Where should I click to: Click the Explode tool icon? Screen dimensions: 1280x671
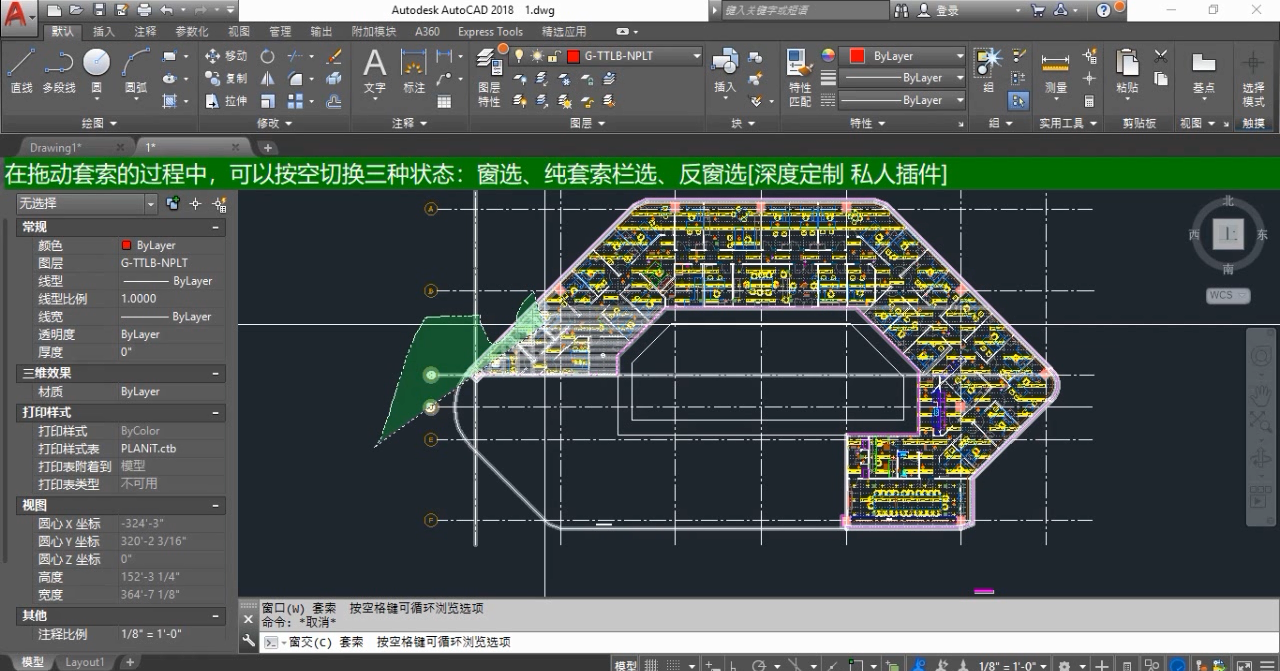pos(334,78)
